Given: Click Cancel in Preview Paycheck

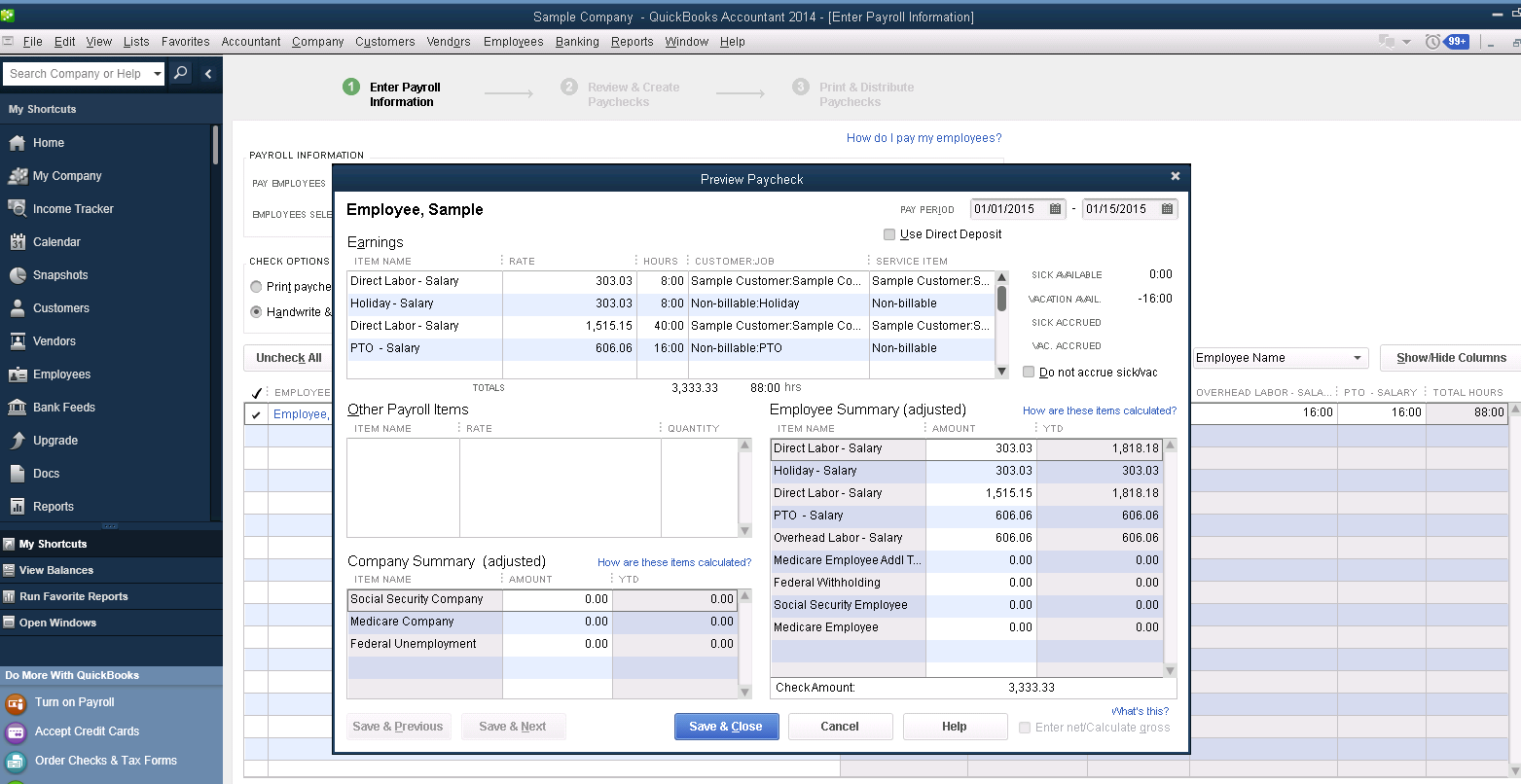Looking at the screenshot, I should (x=840, y=727).
